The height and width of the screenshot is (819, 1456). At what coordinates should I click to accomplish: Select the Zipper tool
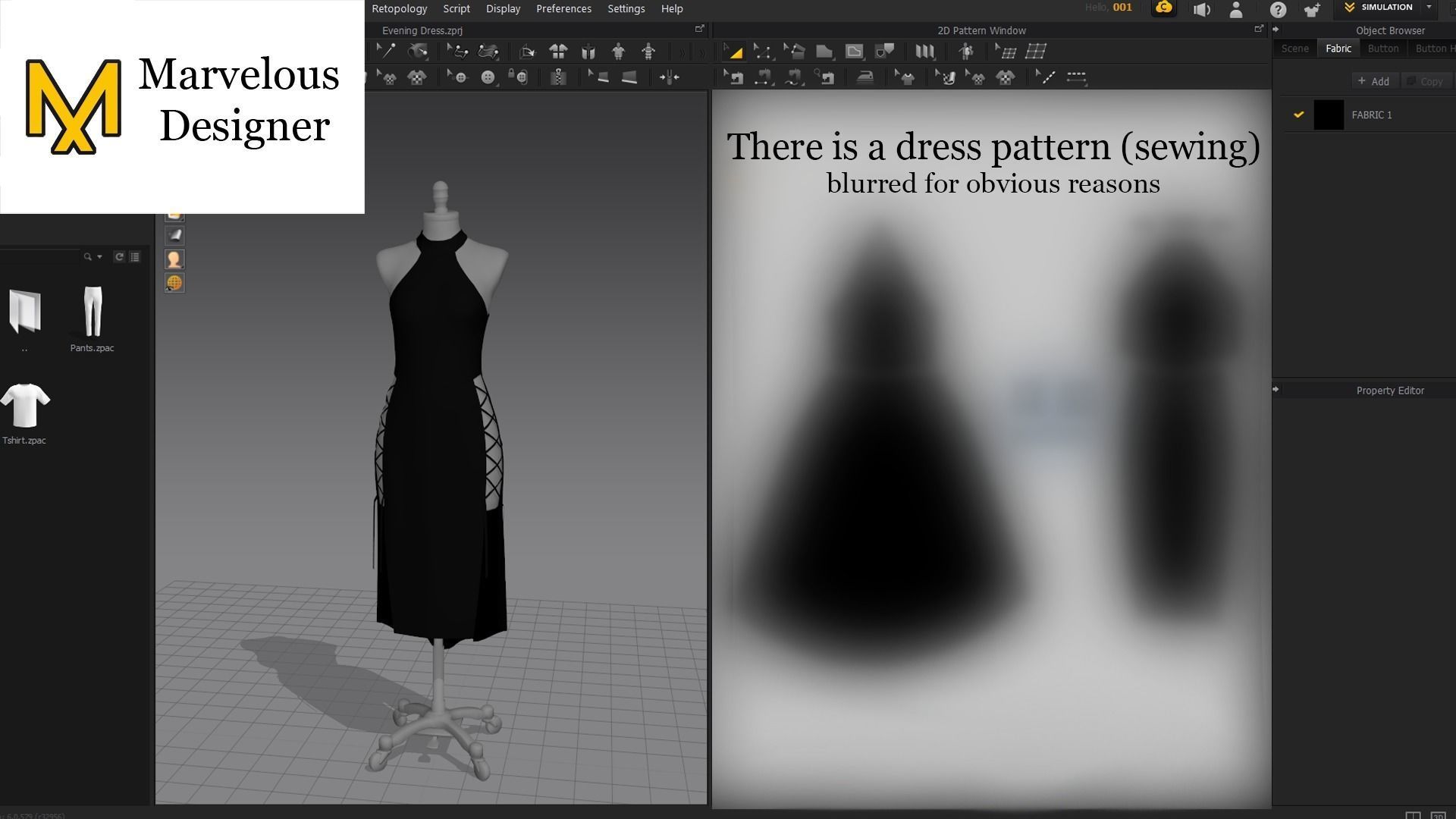pyautogui.click(x=557, y=77)
